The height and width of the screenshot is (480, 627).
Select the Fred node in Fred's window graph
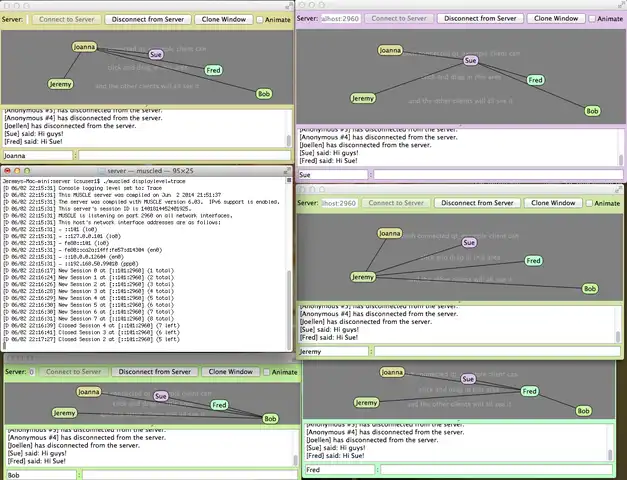point(529,391)
